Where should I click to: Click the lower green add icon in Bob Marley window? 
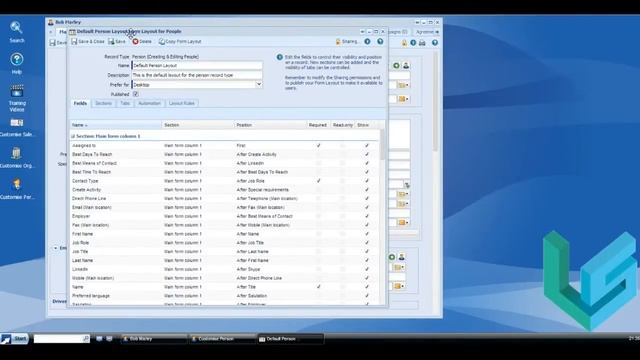392,257
